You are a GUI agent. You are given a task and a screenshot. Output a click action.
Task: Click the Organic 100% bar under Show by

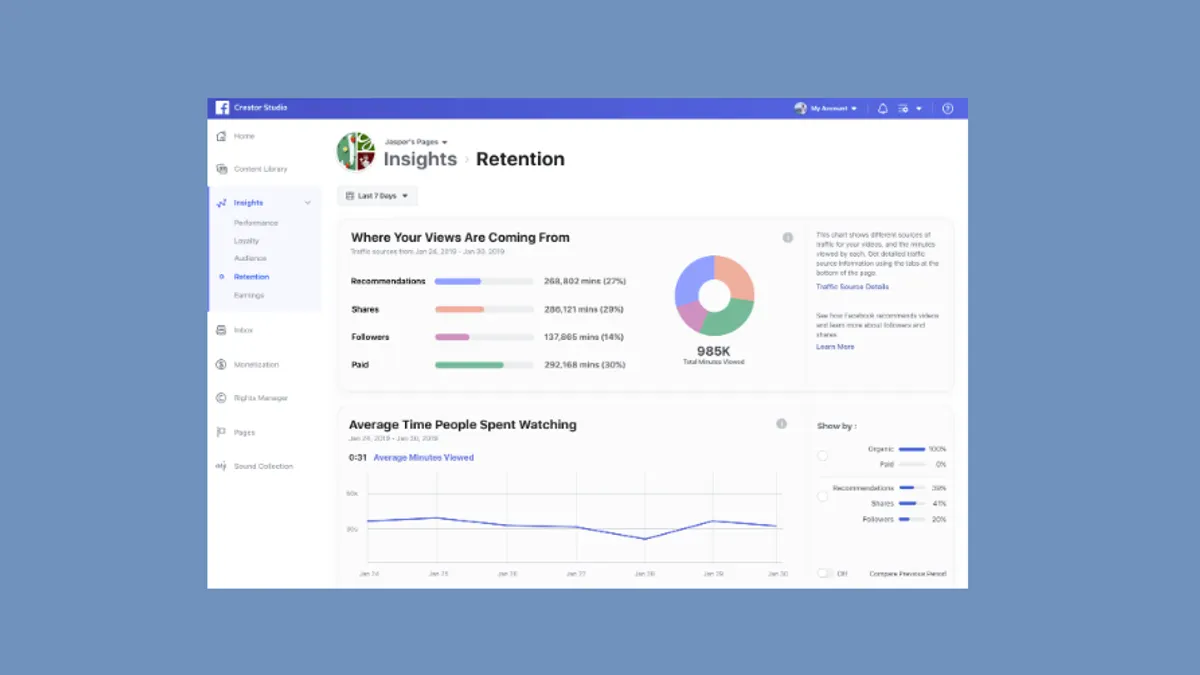tap(911, 450)
